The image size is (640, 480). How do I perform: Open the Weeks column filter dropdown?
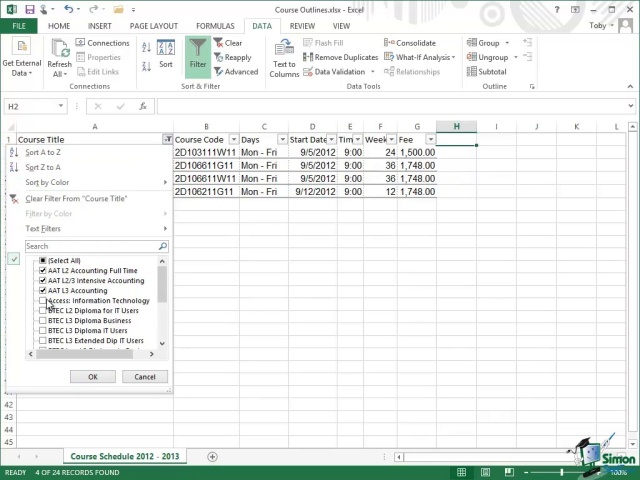391,140
